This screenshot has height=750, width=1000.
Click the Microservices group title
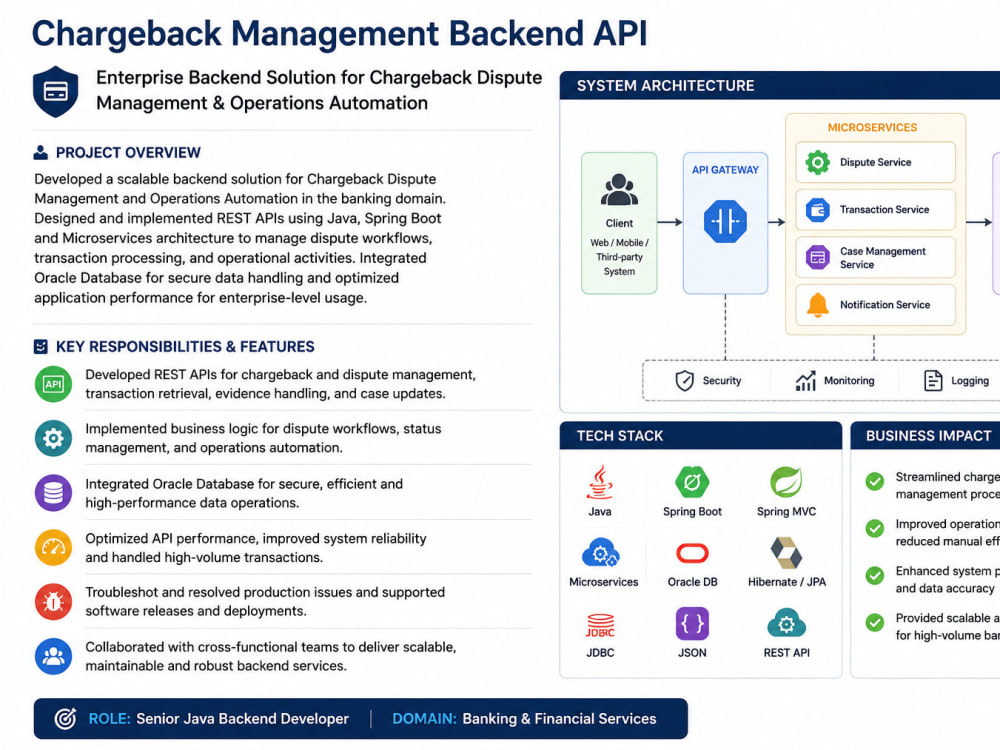coord(872,128)
